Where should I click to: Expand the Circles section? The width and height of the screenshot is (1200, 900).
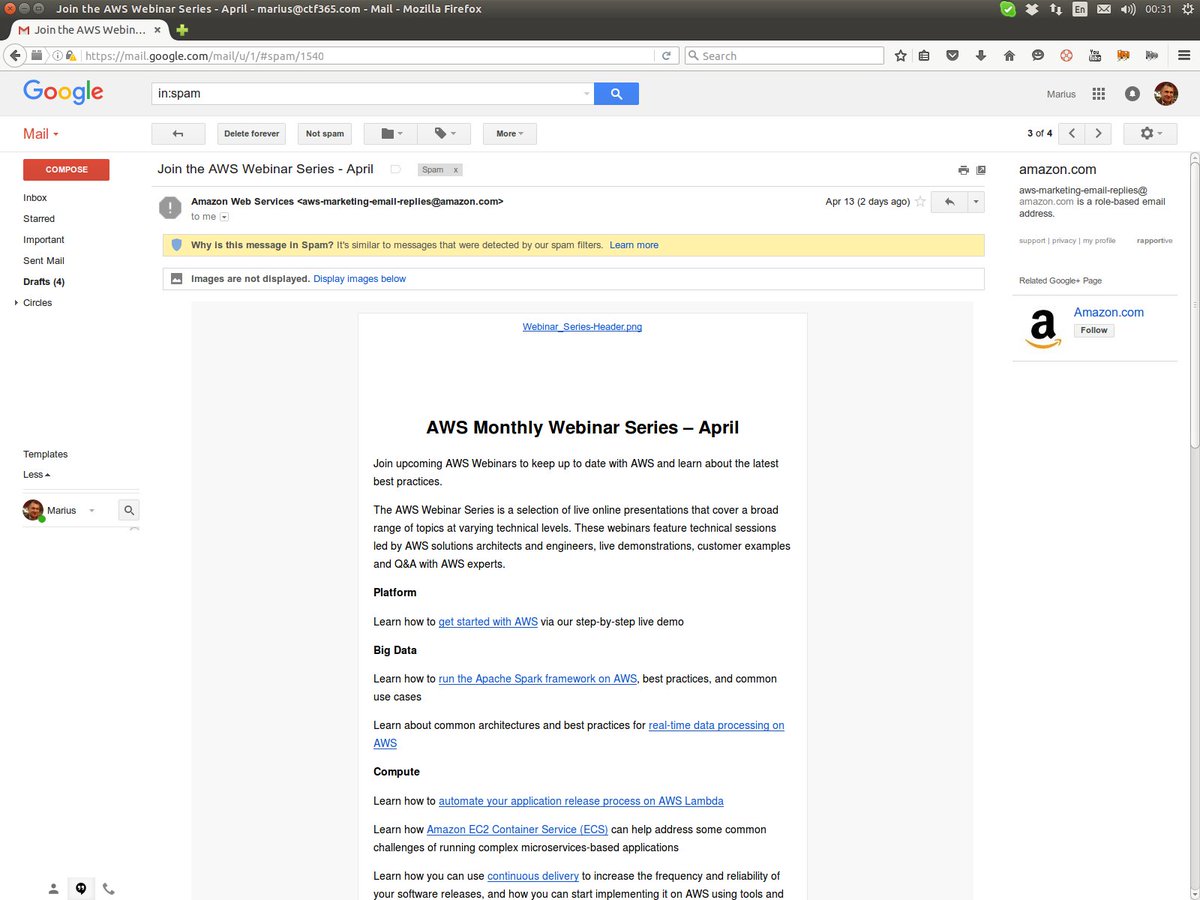coord(17,303)
